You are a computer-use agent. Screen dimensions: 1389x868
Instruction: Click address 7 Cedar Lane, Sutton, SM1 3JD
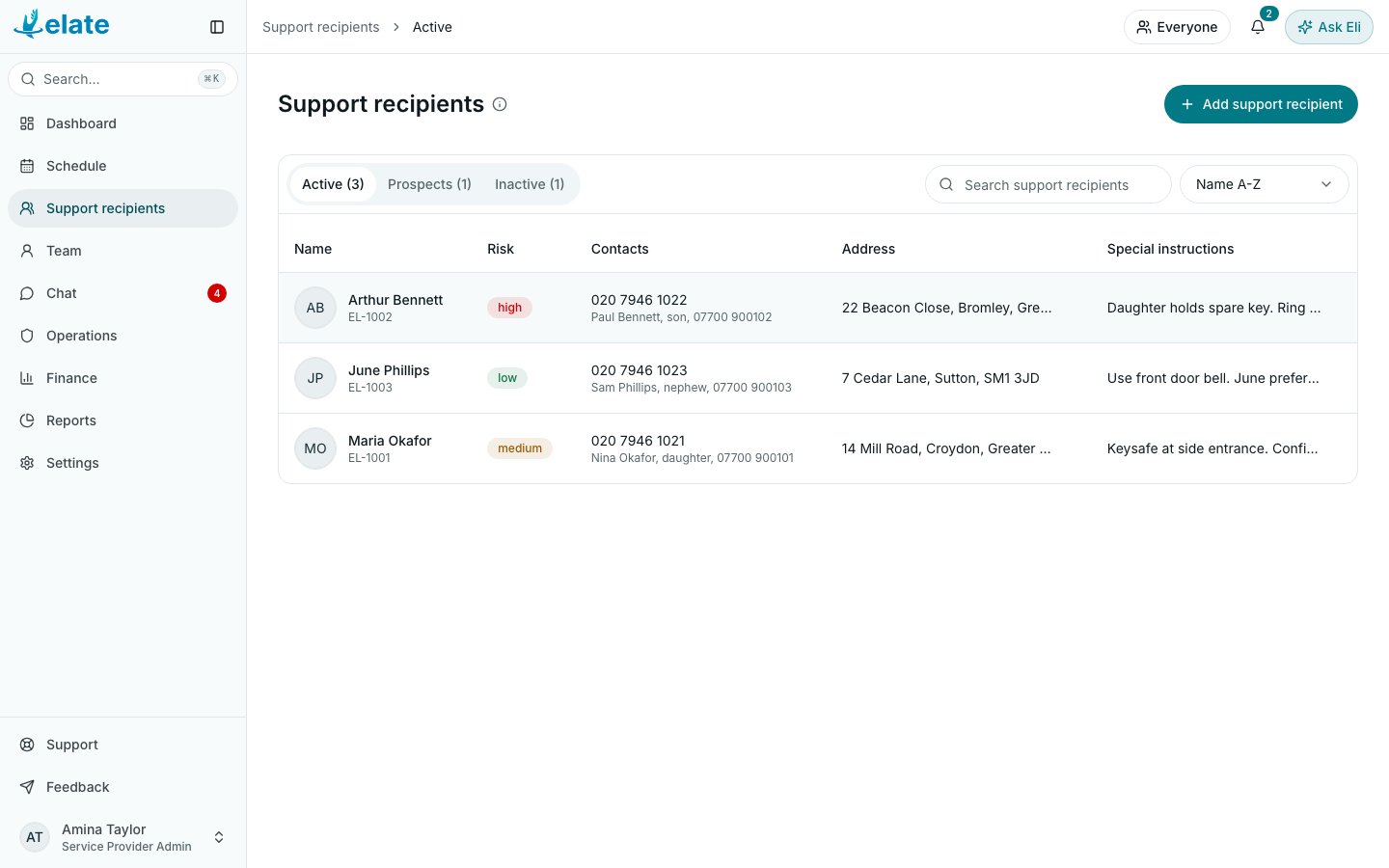[x=940, y=378]
